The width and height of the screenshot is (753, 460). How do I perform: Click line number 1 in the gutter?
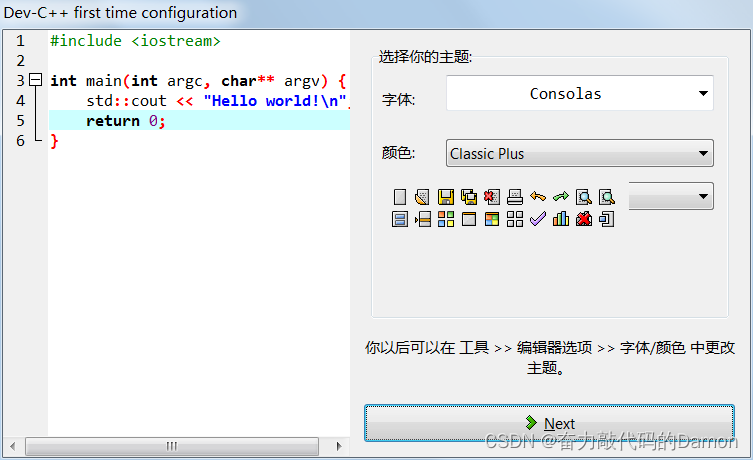click(x=20, y=41)
